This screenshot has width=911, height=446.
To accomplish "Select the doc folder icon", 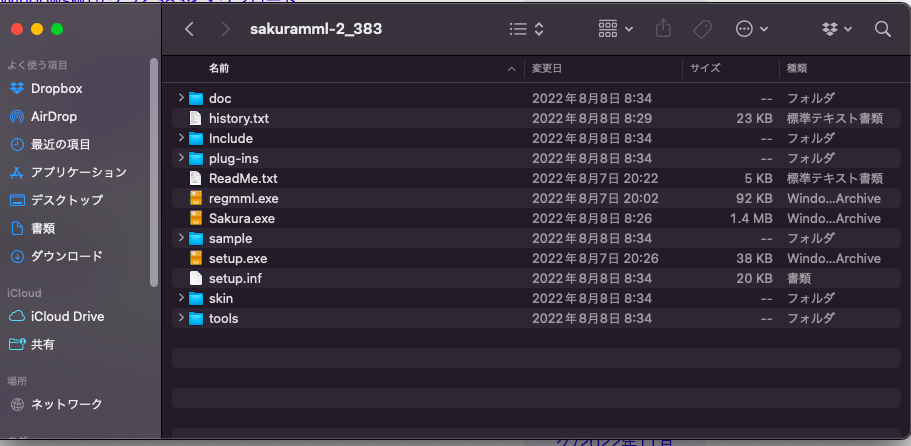I will pos(196,99).
